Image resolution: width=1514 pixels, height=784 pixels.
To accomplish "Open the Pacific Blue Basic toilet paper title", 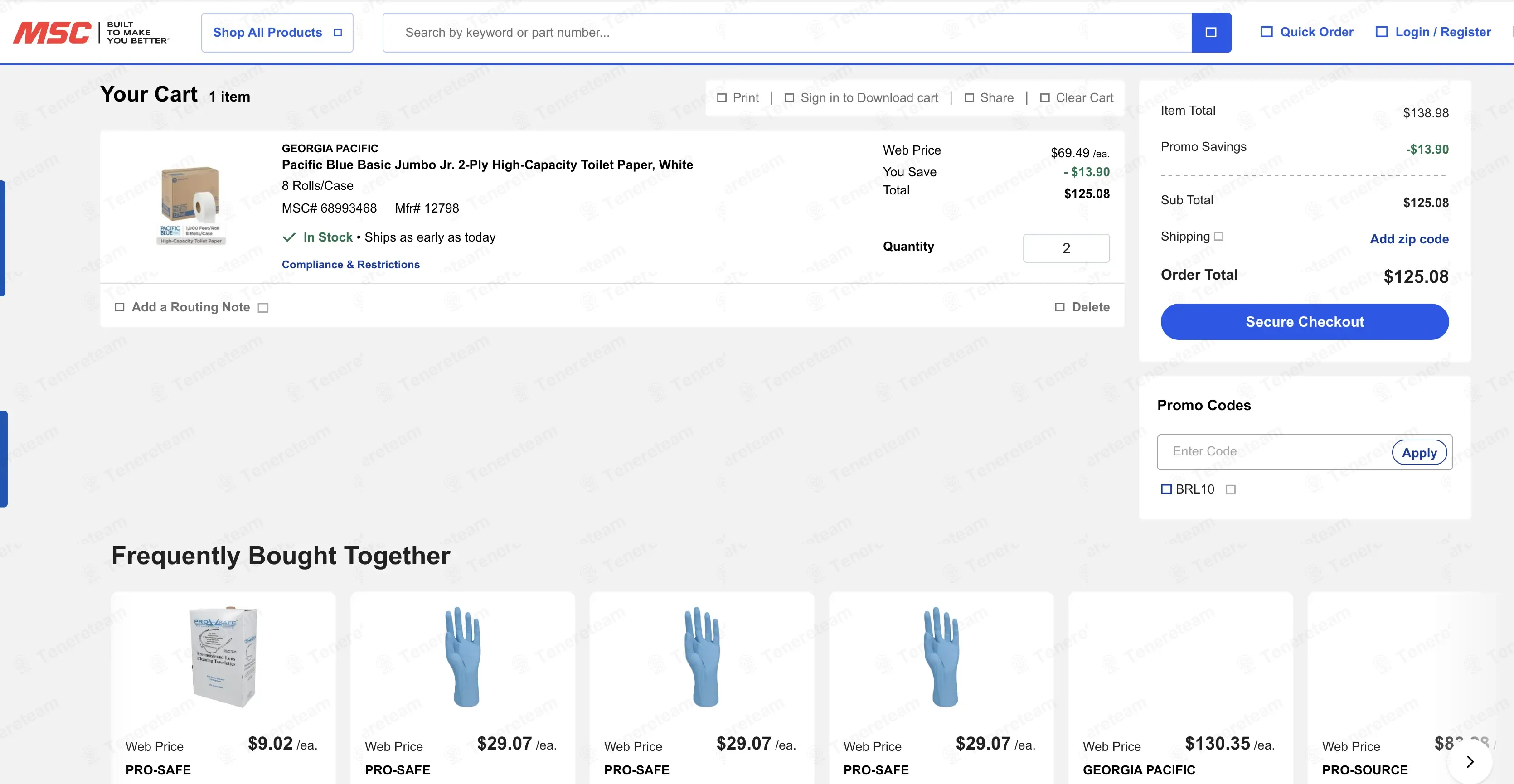I will point(487,165).
